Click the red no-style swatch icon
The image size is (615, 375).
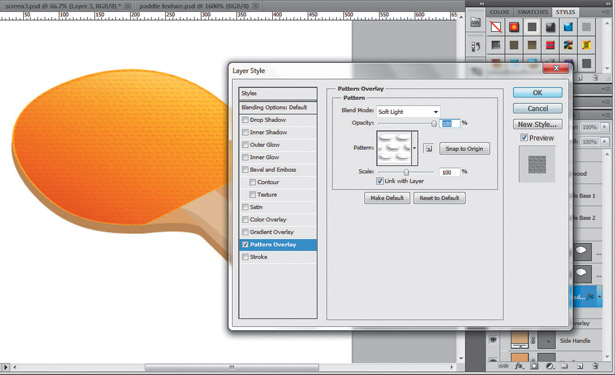496,27
